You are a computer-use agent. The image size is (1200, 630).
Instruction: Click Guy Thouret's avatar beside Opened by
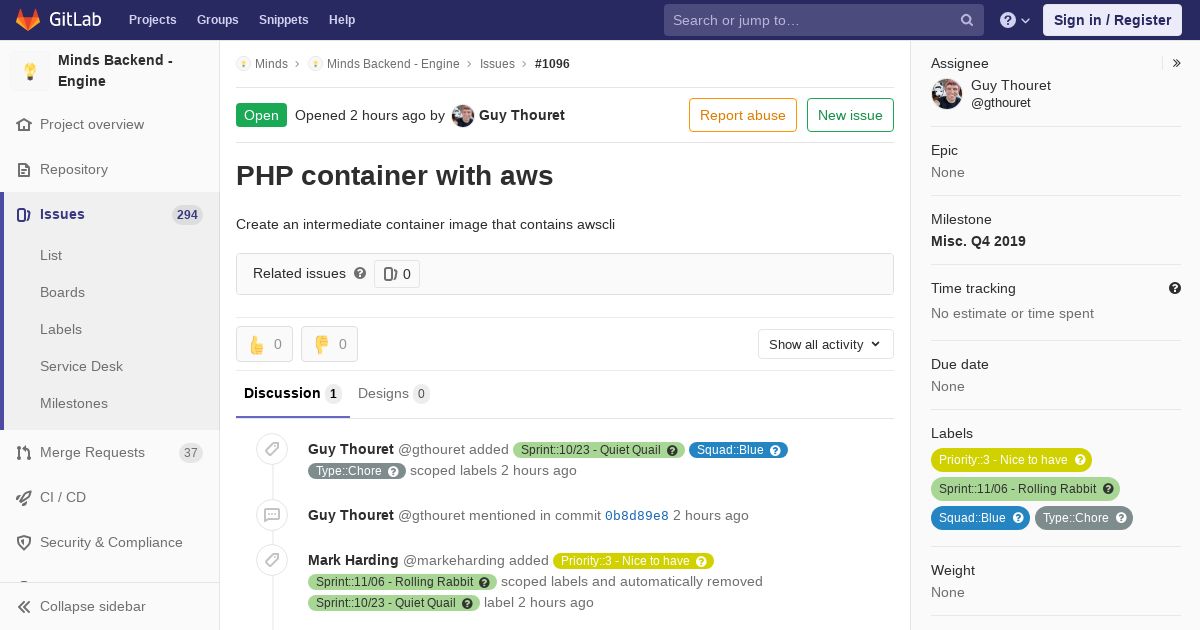pos(463,116)
